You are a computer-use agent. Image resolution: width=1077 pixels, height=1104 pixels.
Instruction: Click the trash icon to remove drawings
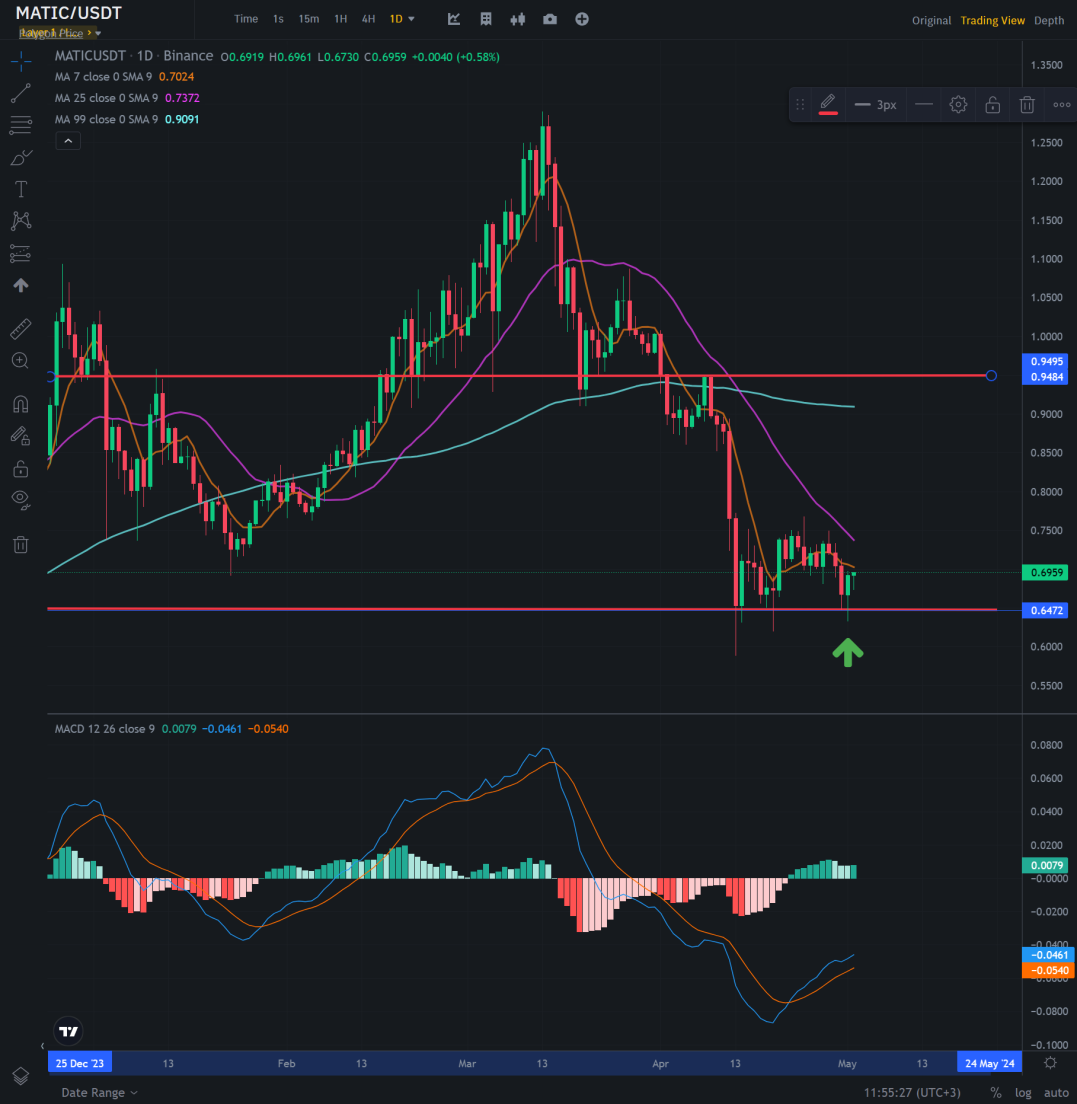coord(20,544)
